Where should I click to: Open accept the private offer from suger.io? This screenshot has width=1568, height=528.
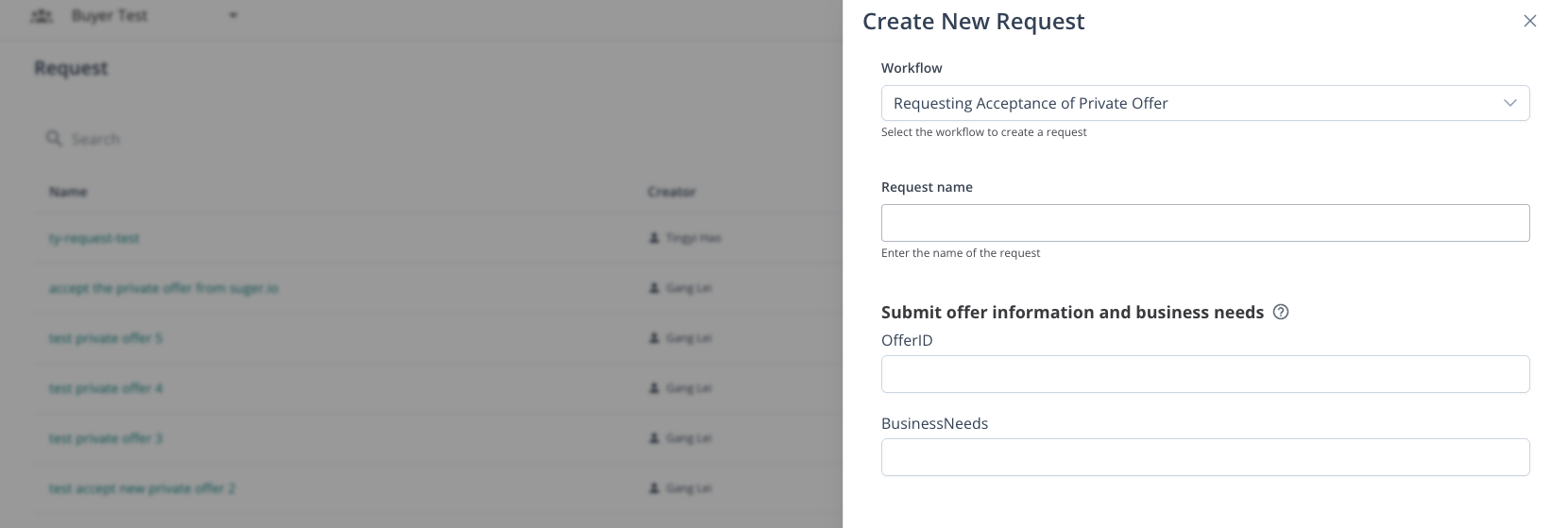163,288
